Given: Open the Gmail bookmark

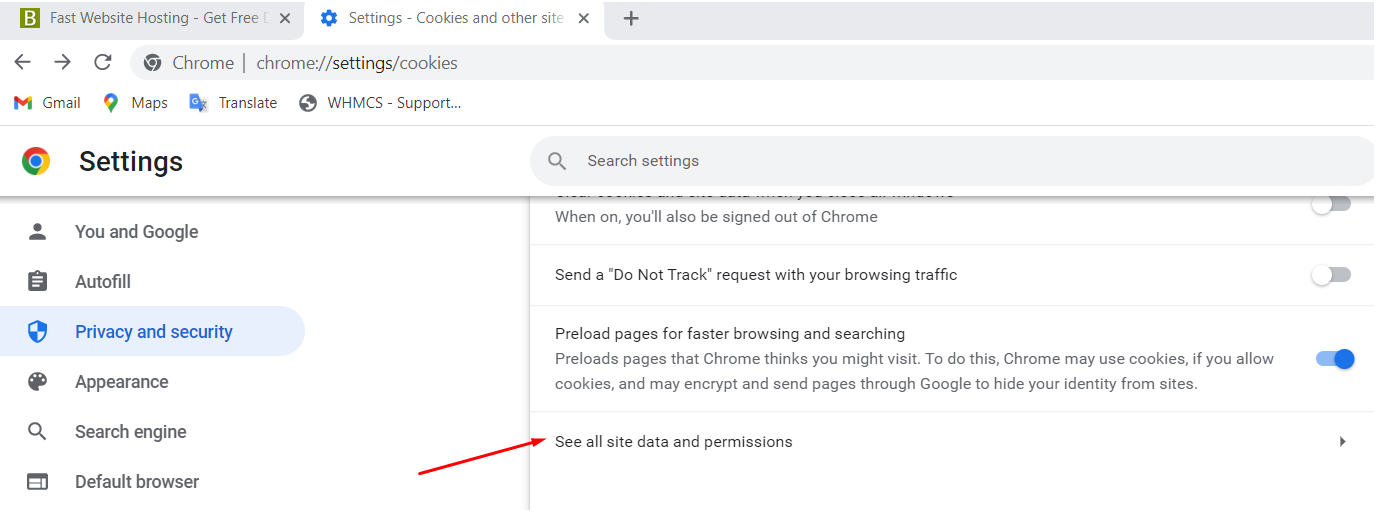Looking at the screenshot, I should (47, 102).
